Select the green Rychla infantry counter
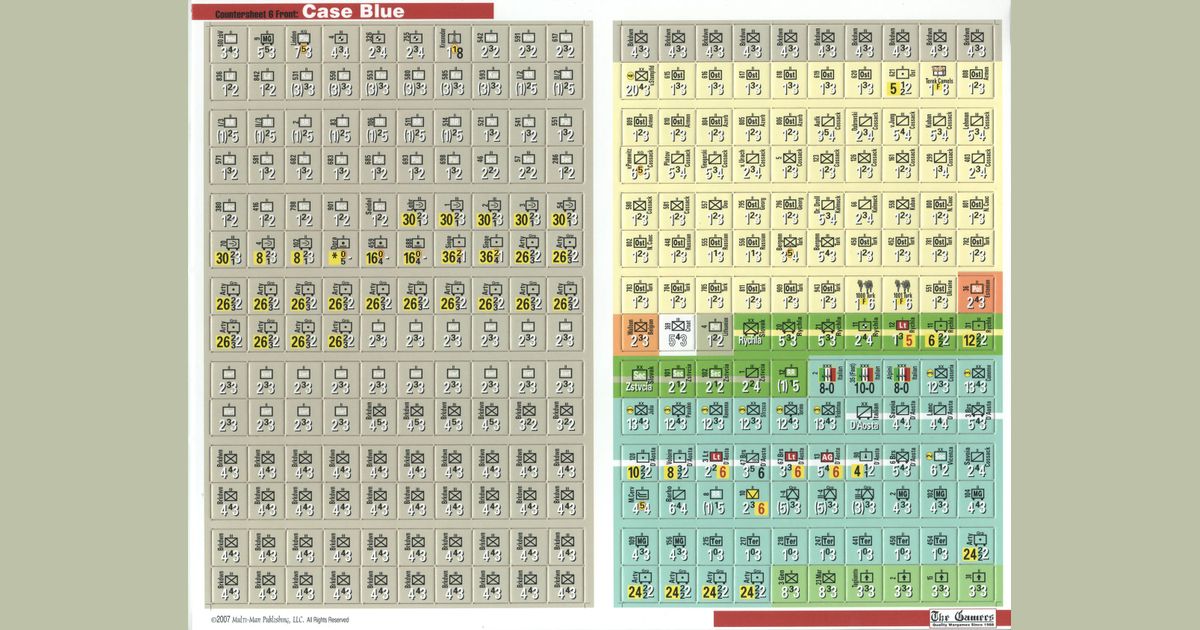The image size is (1200, 630). point(753,333)
